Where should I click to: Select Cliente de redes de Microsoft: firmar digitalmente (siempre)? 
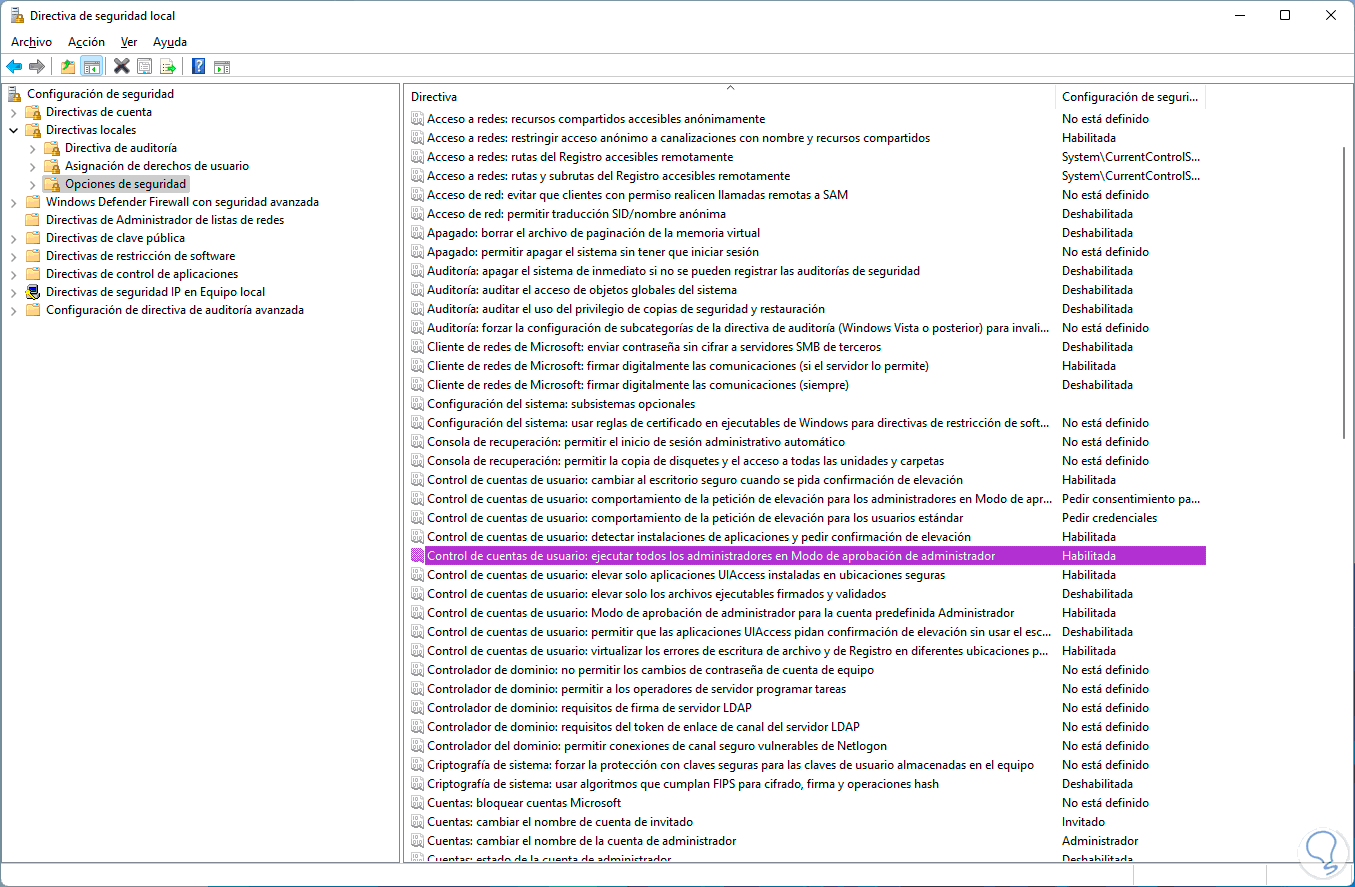(x=638, y=385)
